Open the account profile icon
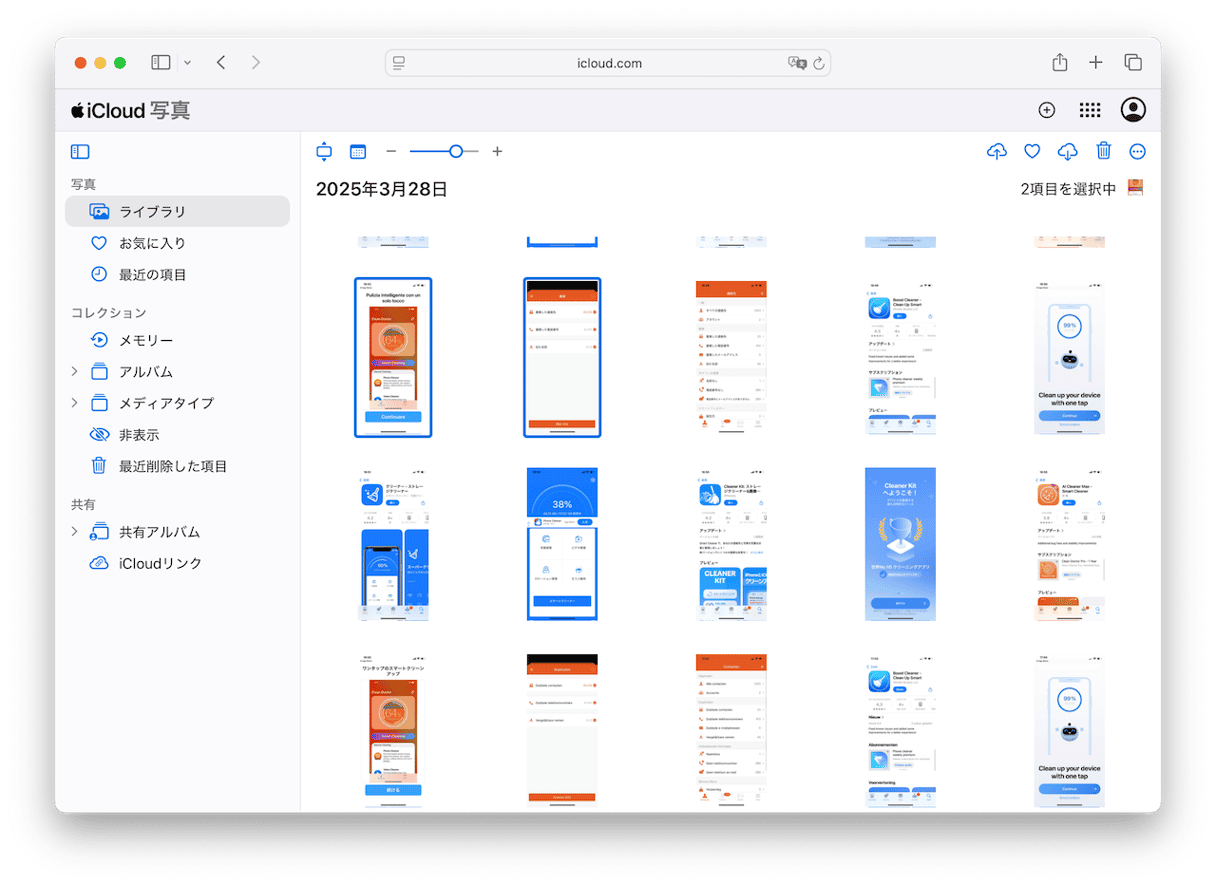The height and width of the screenshot is (885, 1216). 1133,110
